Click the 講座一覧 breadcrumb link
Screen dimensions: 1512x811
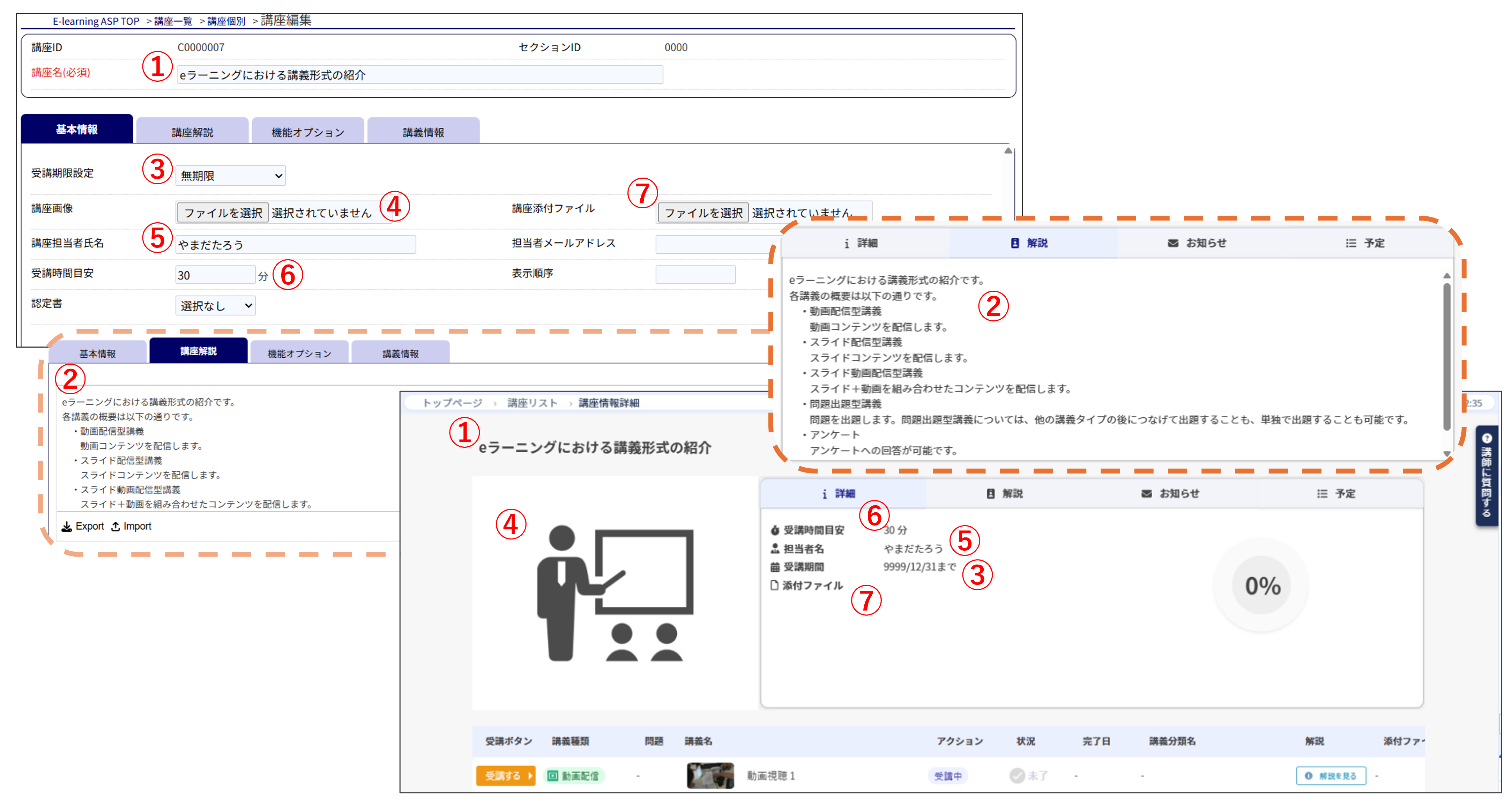tap(173, 21)
